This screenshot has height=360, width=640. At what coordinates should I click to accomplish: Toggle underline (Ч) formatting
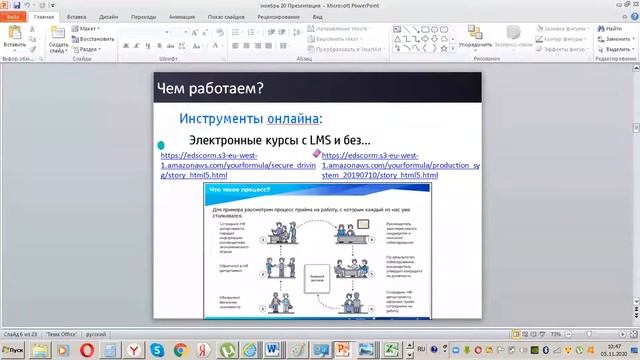[148, 46]
